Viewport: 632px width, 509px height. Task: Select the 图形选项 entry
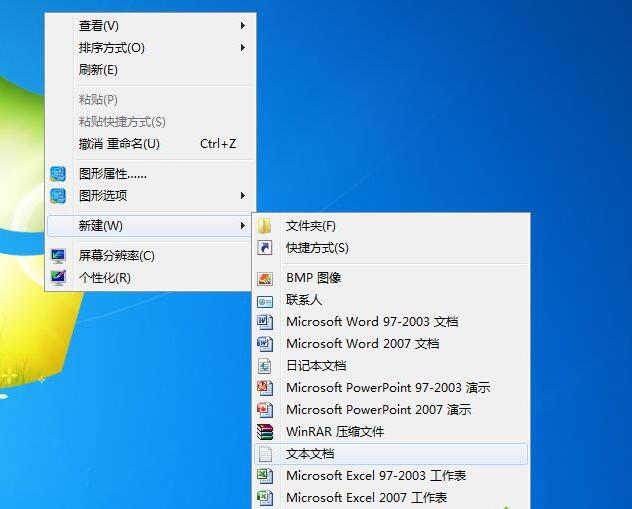click(150, 196)
